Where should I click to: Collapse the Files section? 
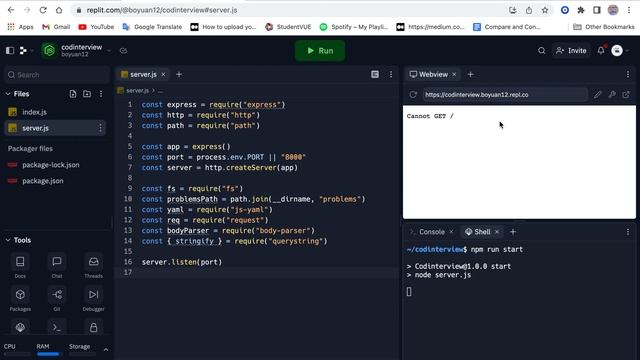click(8, 94)
